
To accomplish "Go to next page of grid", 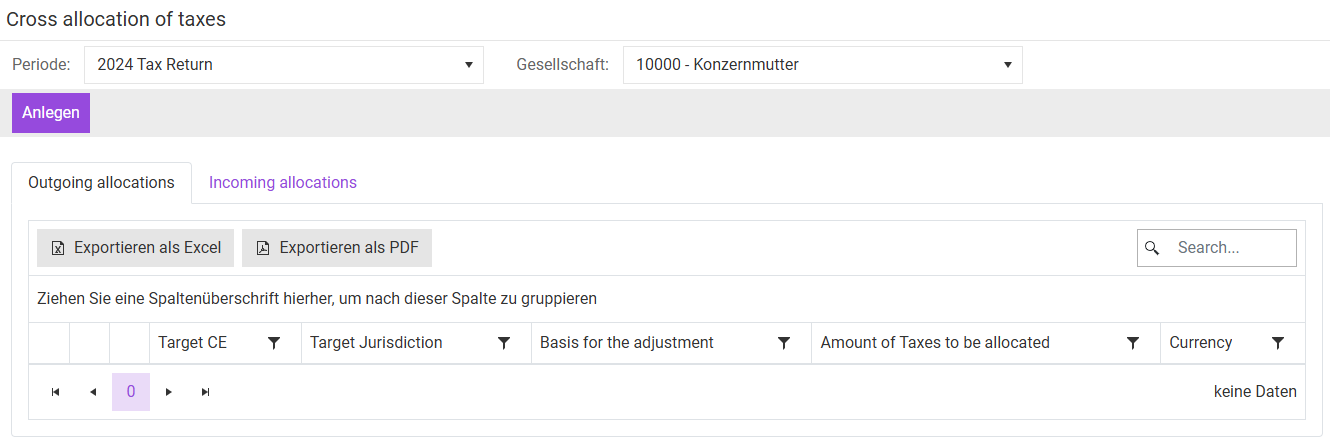I will tap(169, 392).
